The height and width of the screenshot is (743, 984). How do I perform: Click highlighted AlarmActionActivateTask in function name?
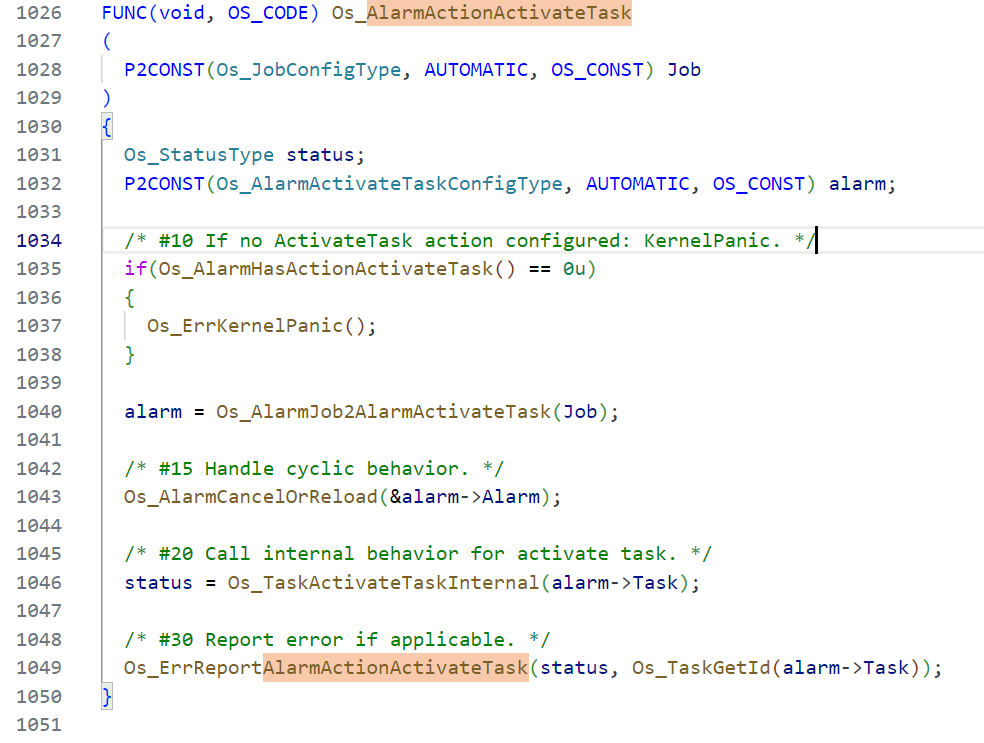coord(499,13)
